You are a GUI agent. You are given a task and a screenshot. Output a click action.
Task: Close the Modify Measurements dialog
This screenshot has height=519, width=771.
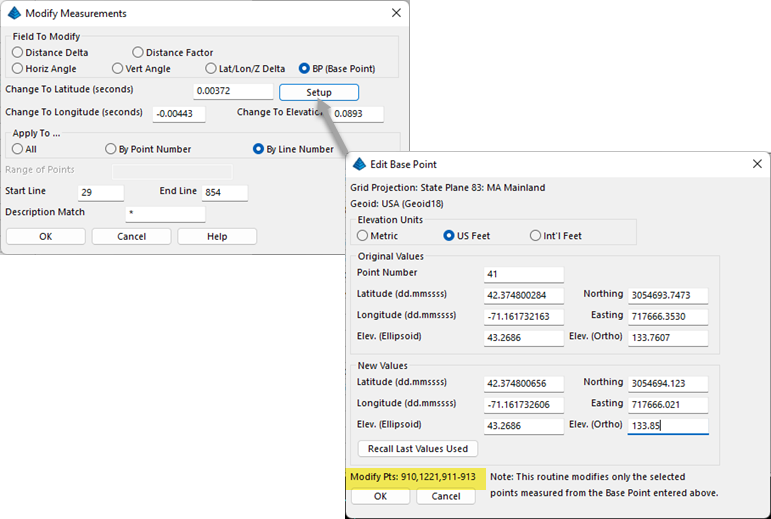[396, 13]
